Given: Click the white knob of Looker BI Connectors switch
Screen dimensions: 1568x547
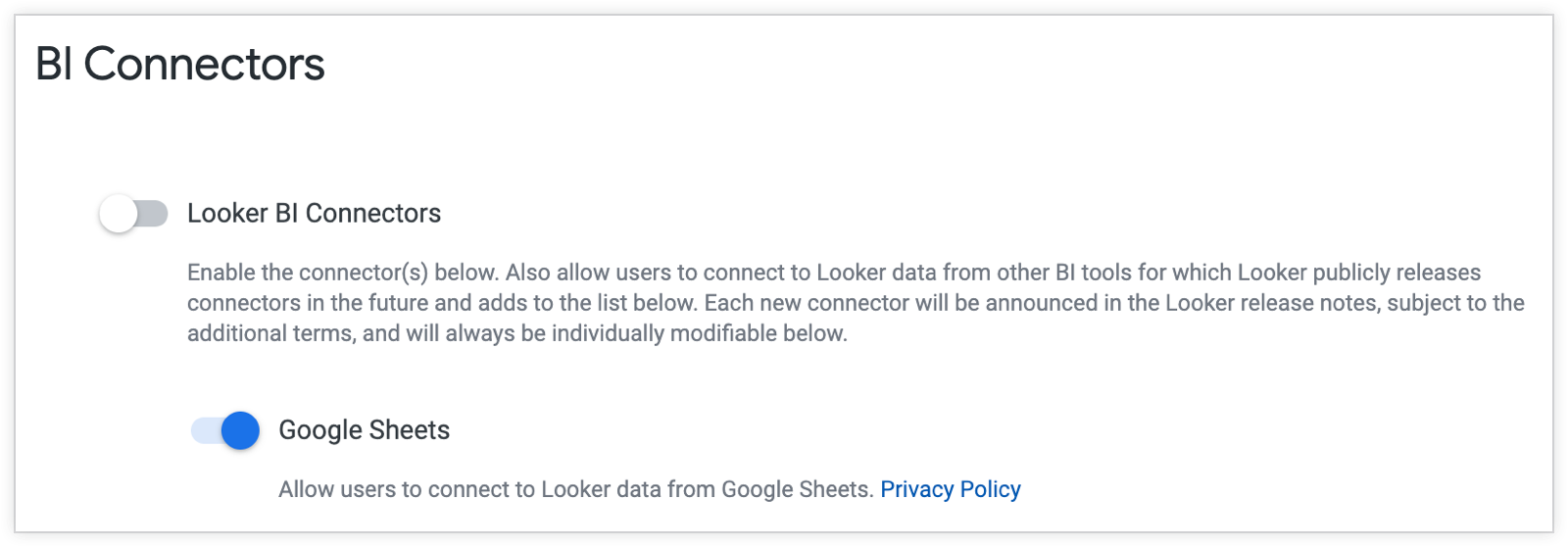Looking at the screenshot, I should click(x=119, y=214).
